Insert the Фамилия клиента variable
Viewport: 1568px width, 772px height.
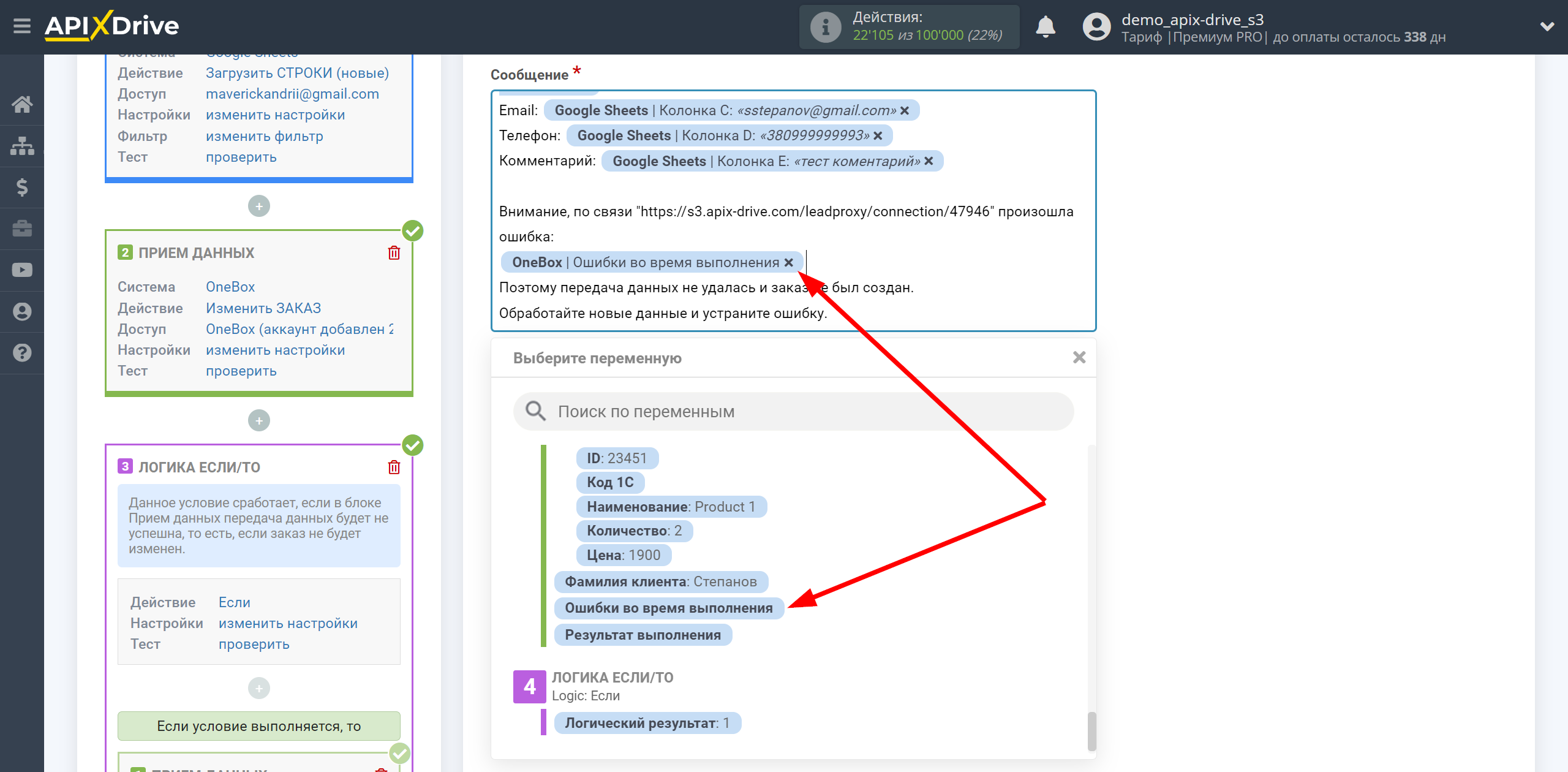[x=661, y=581]
